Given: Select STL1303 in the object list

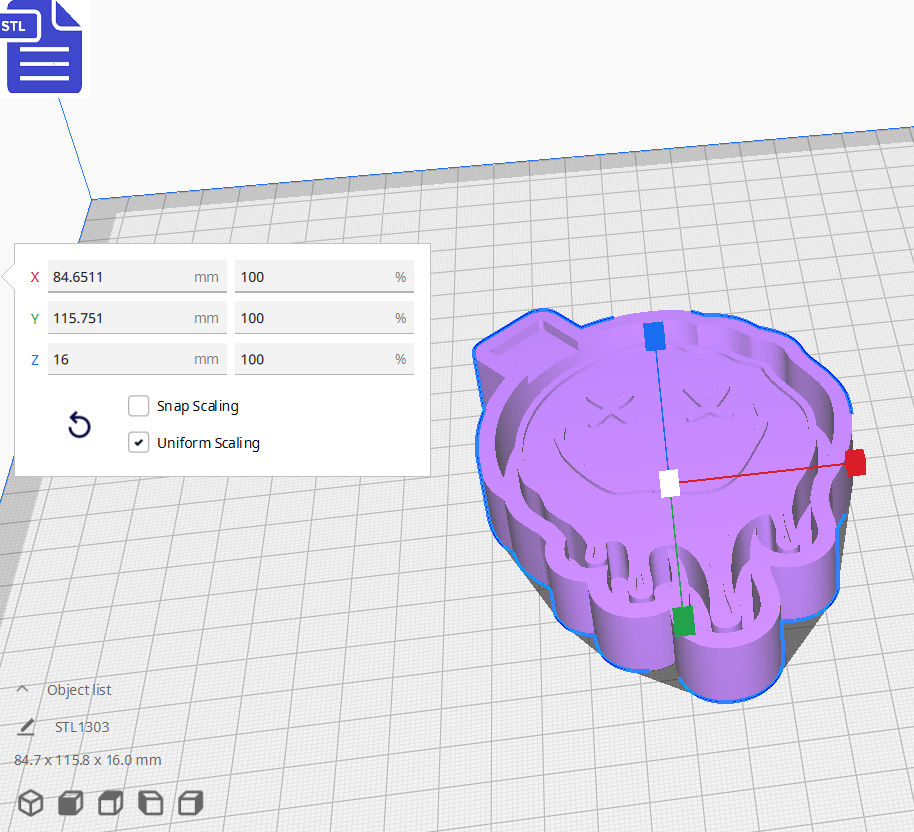Looking at the screenshot, I should tap(82, 727).
